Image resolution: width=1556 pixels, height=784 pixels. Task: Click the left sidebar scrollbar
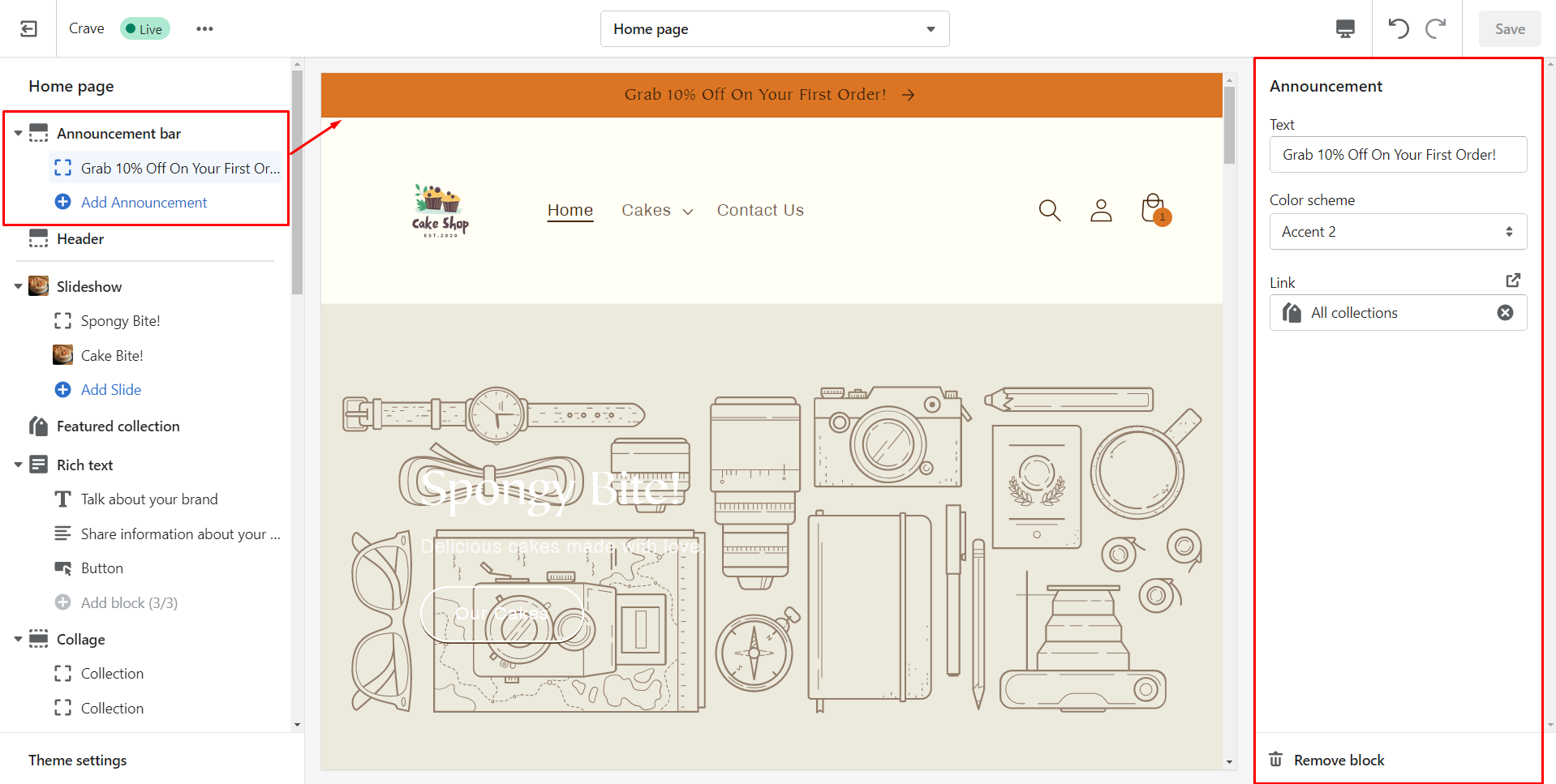coord(297,182)
